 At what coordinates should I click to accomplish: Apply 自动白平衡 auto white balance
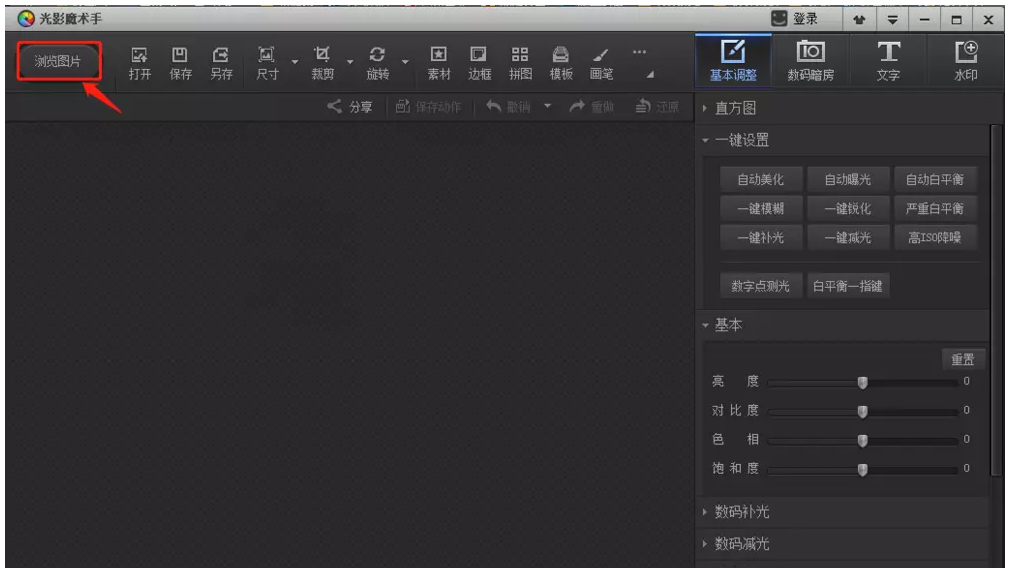click(935, 180)
